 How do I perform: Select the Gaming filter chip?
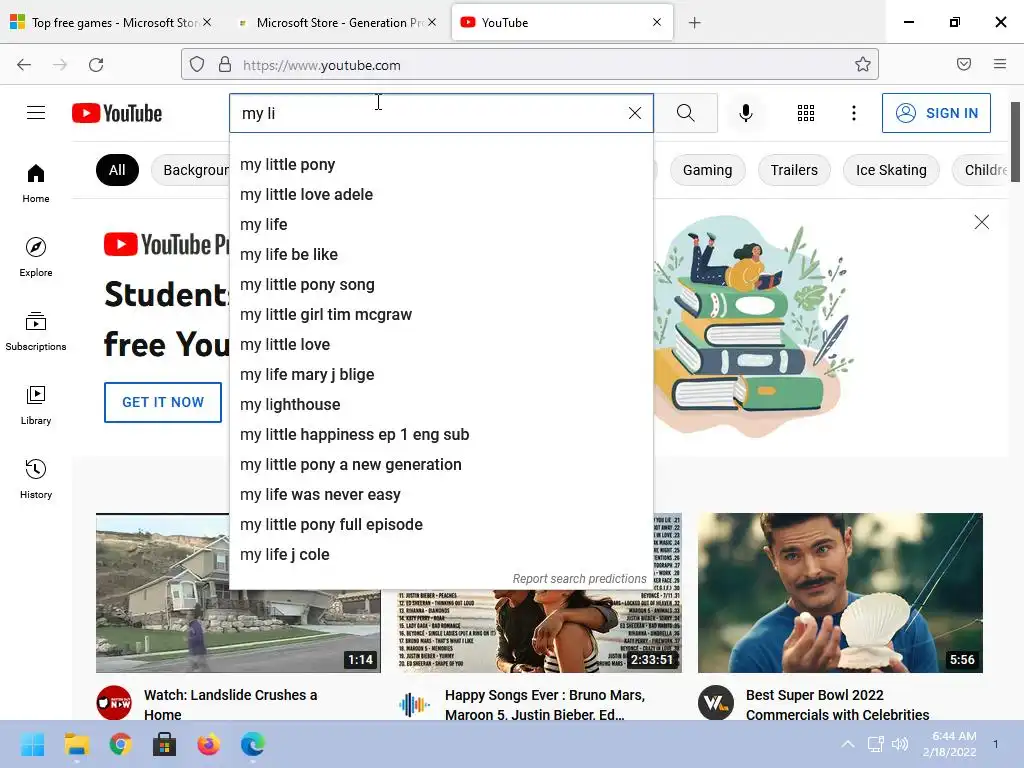pyautogui.click(x=707, y=170)
